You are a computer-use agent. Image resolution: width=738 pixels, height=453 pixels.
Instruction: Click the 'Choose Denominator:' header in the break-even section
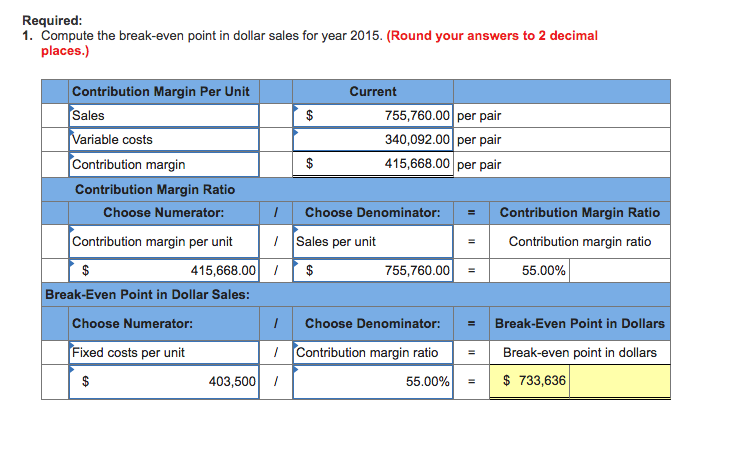373,324
